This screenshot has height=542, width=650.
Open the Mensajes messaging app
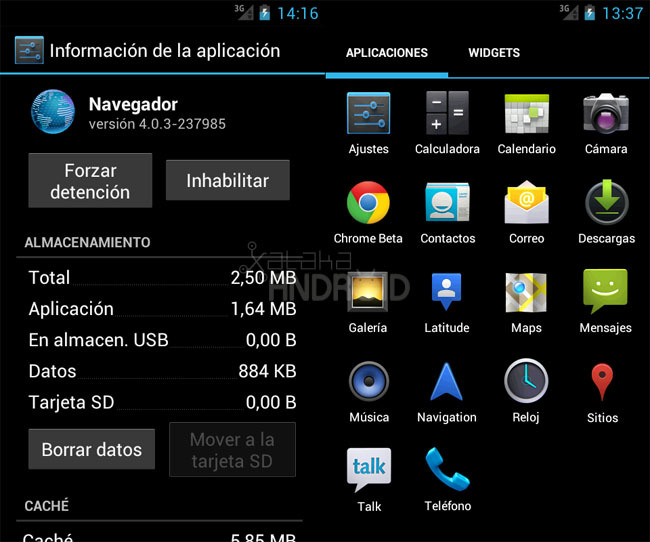tap(606, 301)
